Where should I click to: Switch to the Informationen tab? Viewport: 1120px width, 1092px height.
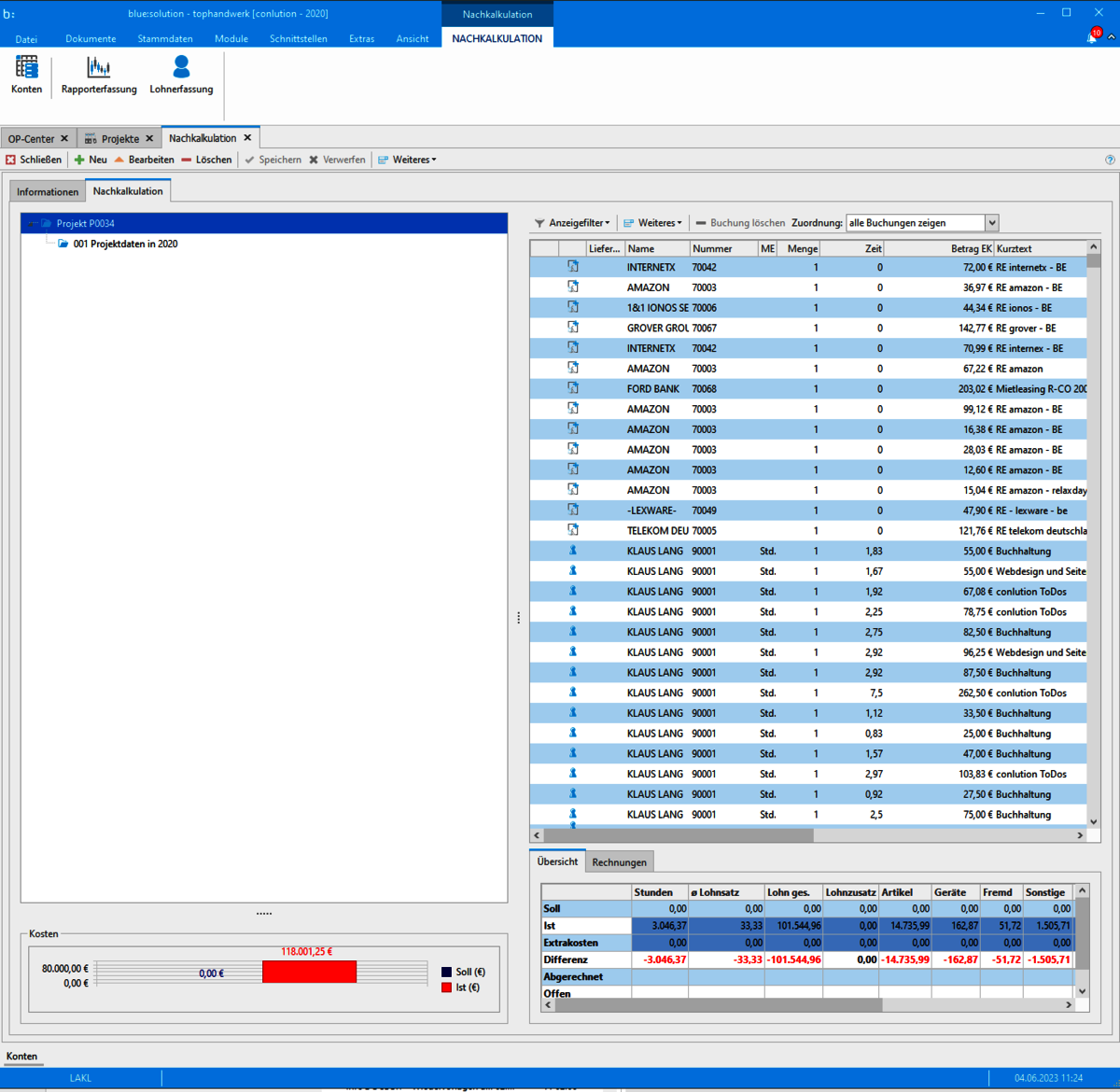coord(48,191)
